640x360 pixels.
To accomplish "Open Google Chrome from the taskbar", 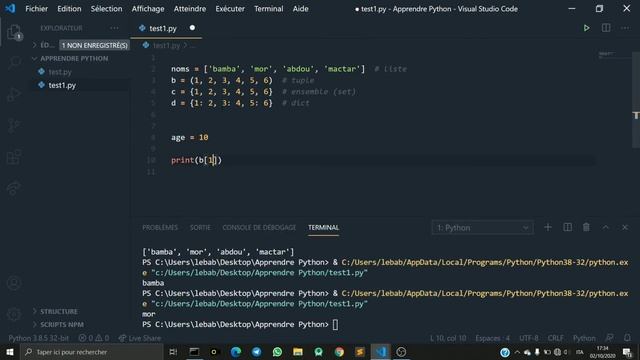I will pos(339,351).
